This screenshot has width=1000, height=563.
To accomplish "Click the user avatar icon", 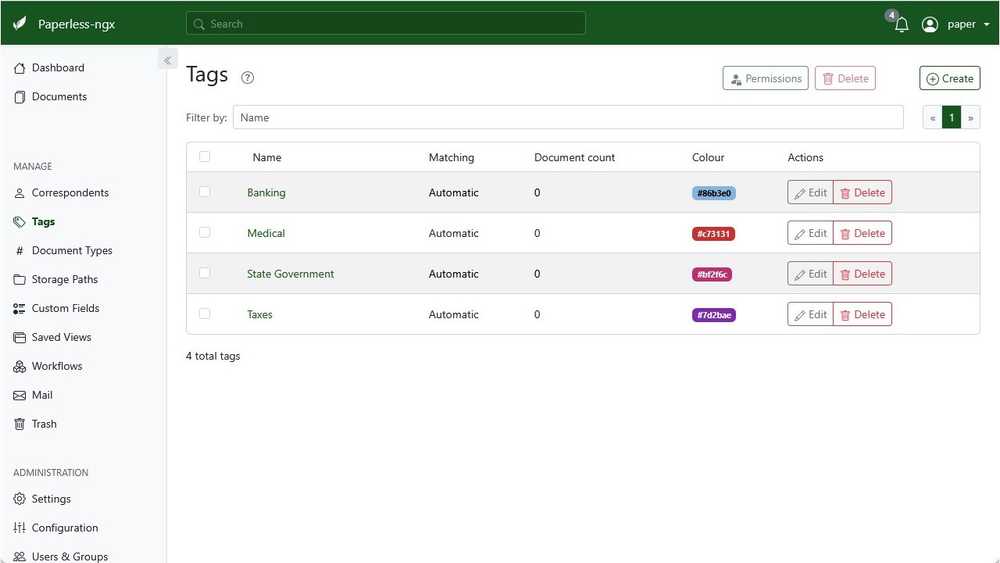I will pyautogui.click(x=930, y=24).
